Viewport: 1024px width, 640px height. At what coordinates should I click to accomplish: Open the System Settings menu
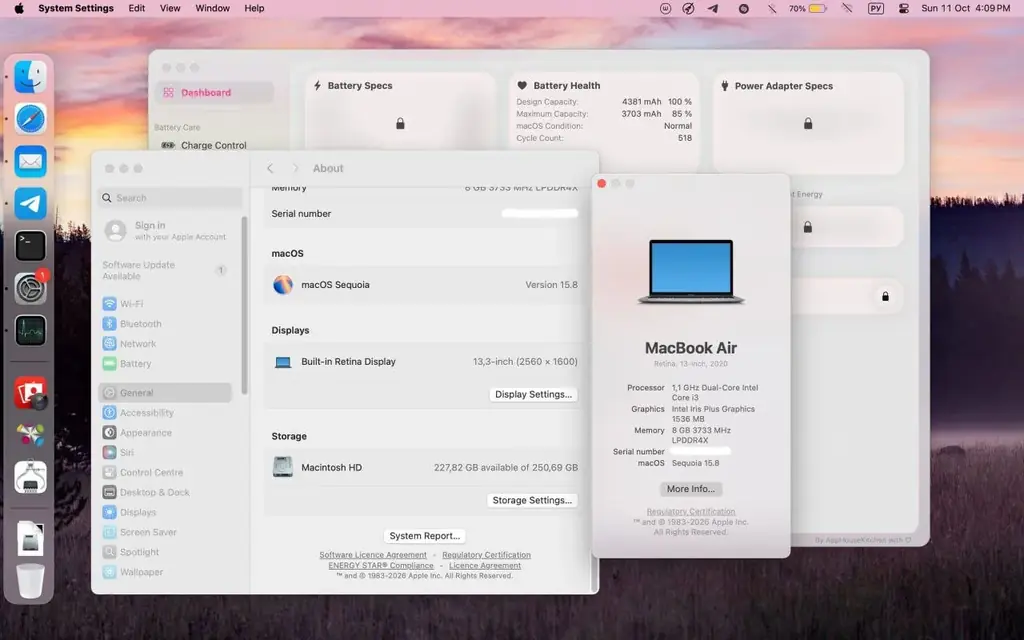[76, 8]
